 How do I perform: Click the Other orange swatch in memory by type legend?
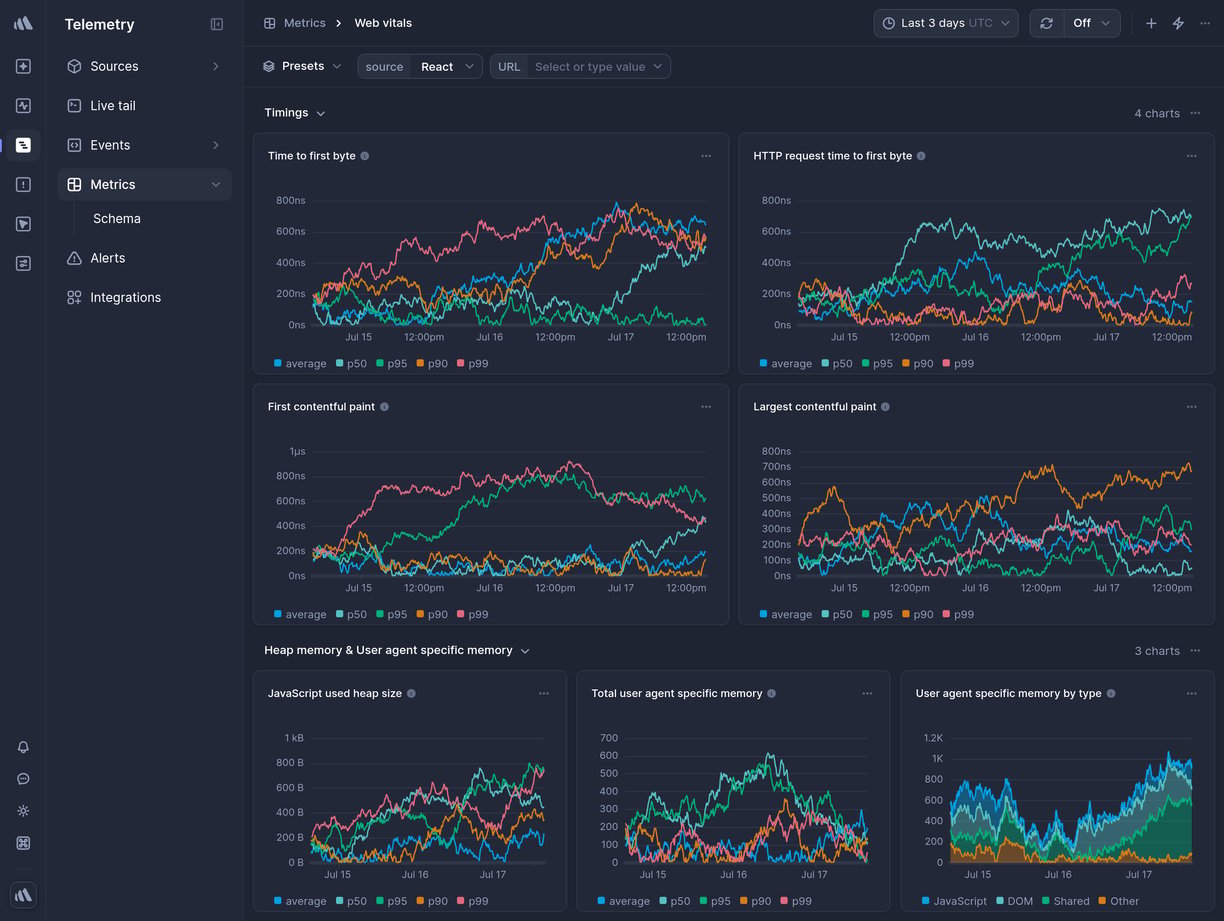(1101, 901)
